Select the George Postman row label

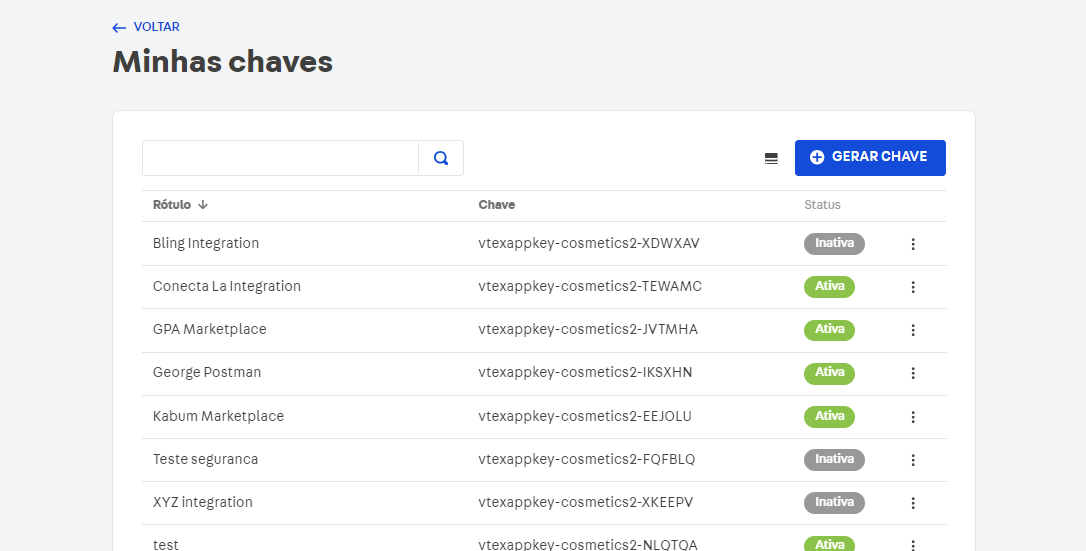pyautogui.click(x=207, y=372)
